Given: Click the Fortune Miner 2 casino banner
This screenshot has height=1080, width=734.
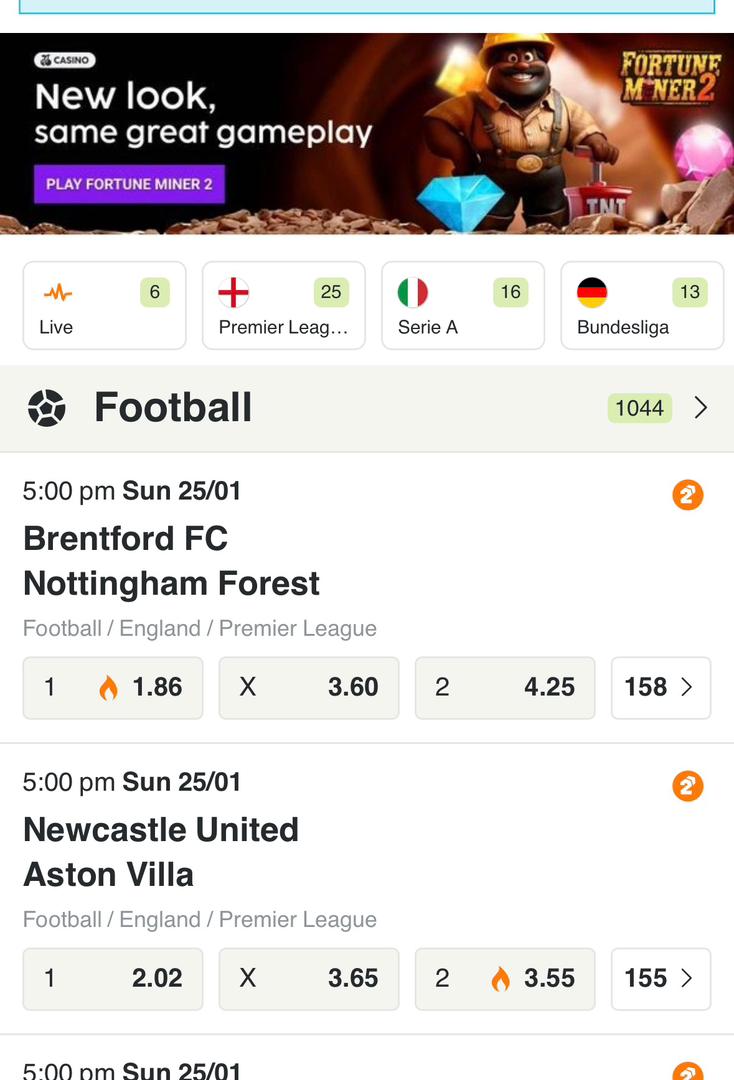Looking at the screenshot, I should click(367, 133).
